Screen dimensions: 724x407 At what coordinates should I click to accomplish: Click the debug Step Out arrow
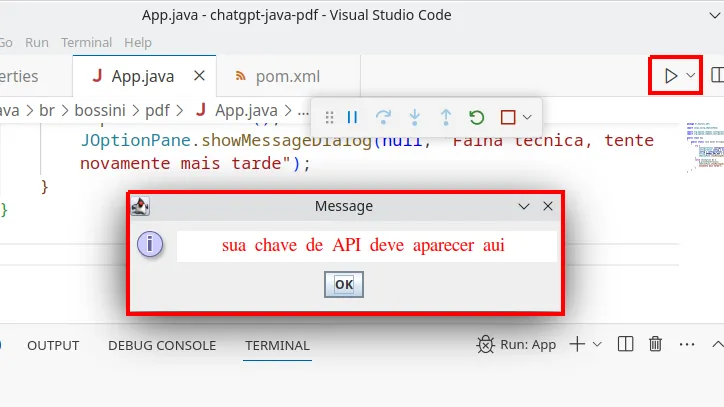[x=446, y=117]
